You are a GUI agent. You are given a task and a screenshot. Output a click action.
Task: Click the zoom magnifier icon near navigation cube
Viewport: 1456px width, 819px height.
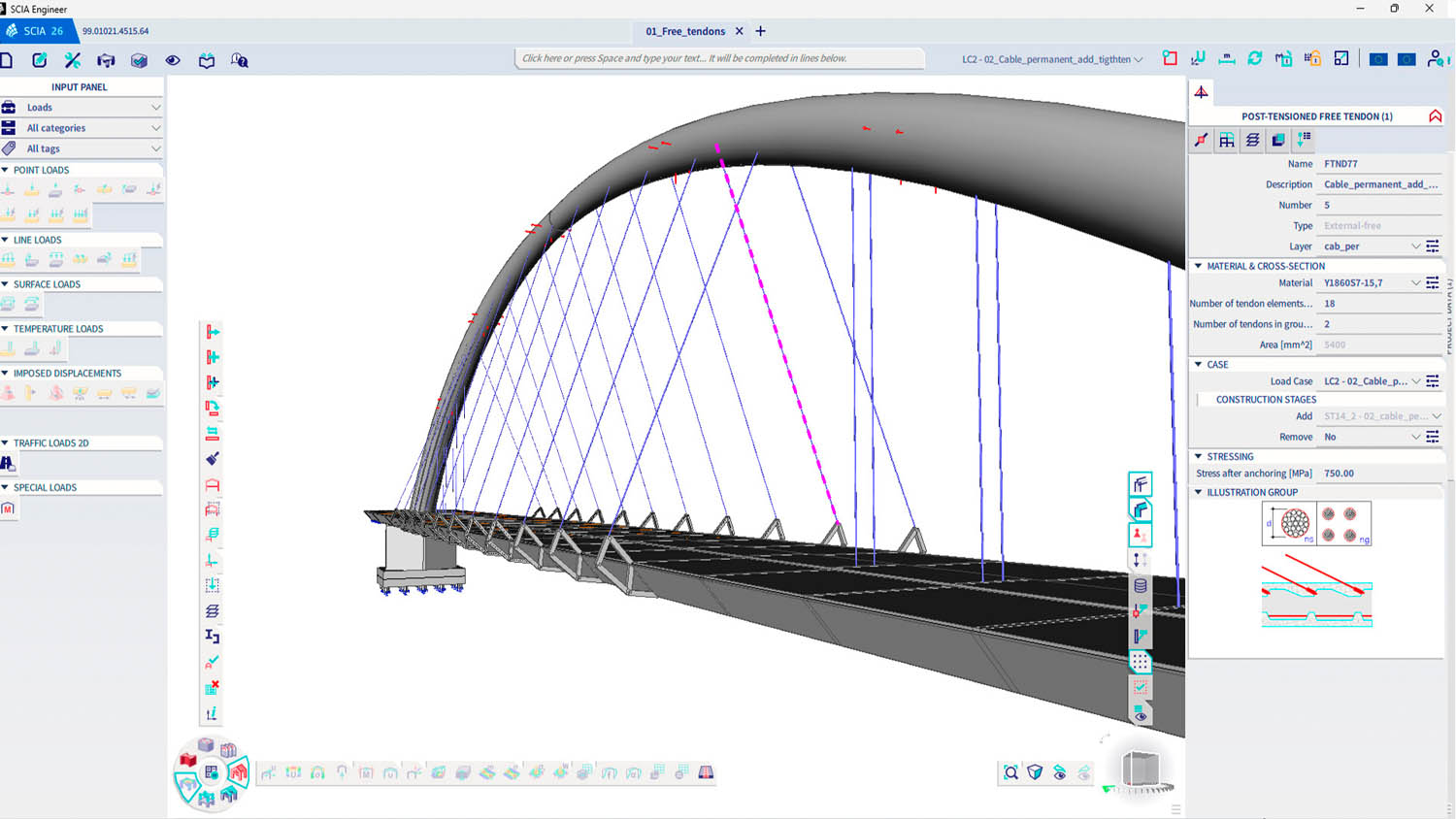(1010, 772)
